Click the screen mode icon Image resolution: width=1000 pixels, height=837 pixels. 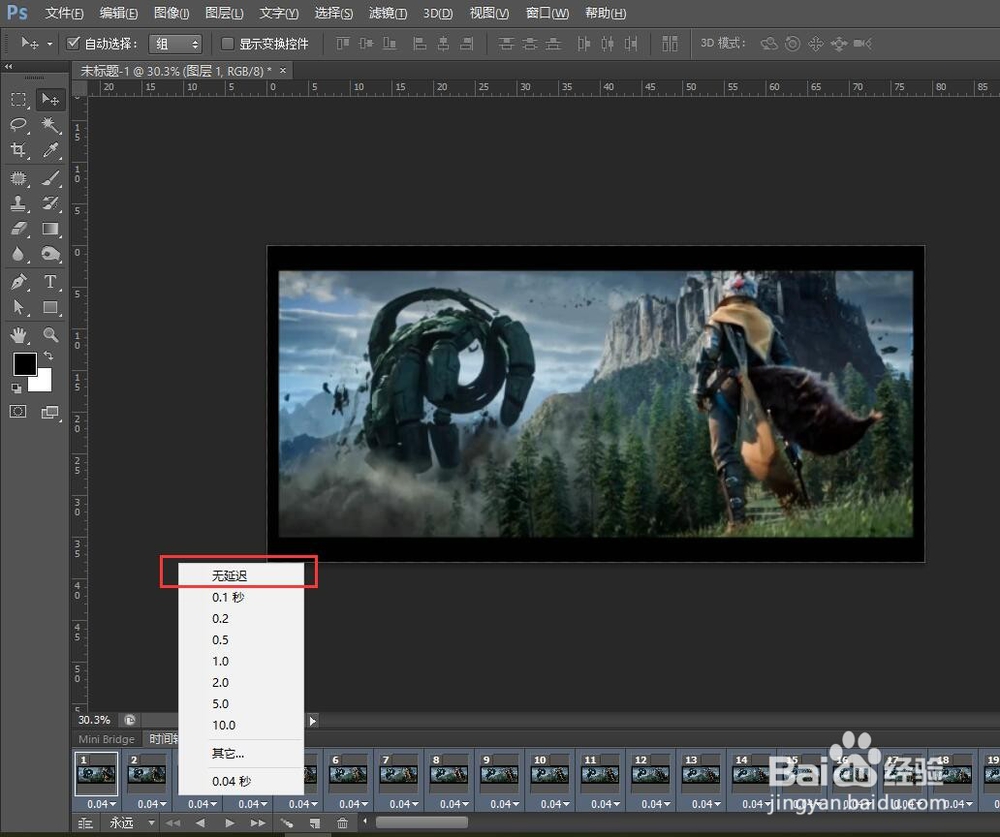point(50,412)
